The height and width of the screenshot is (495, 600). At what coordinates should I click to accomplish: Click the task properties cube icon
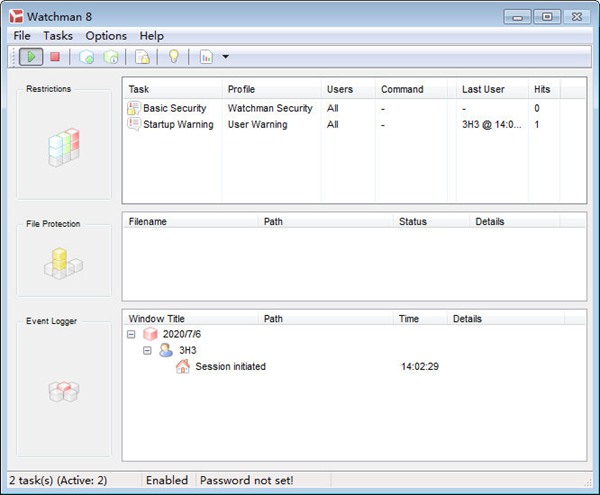pos(111,57)
